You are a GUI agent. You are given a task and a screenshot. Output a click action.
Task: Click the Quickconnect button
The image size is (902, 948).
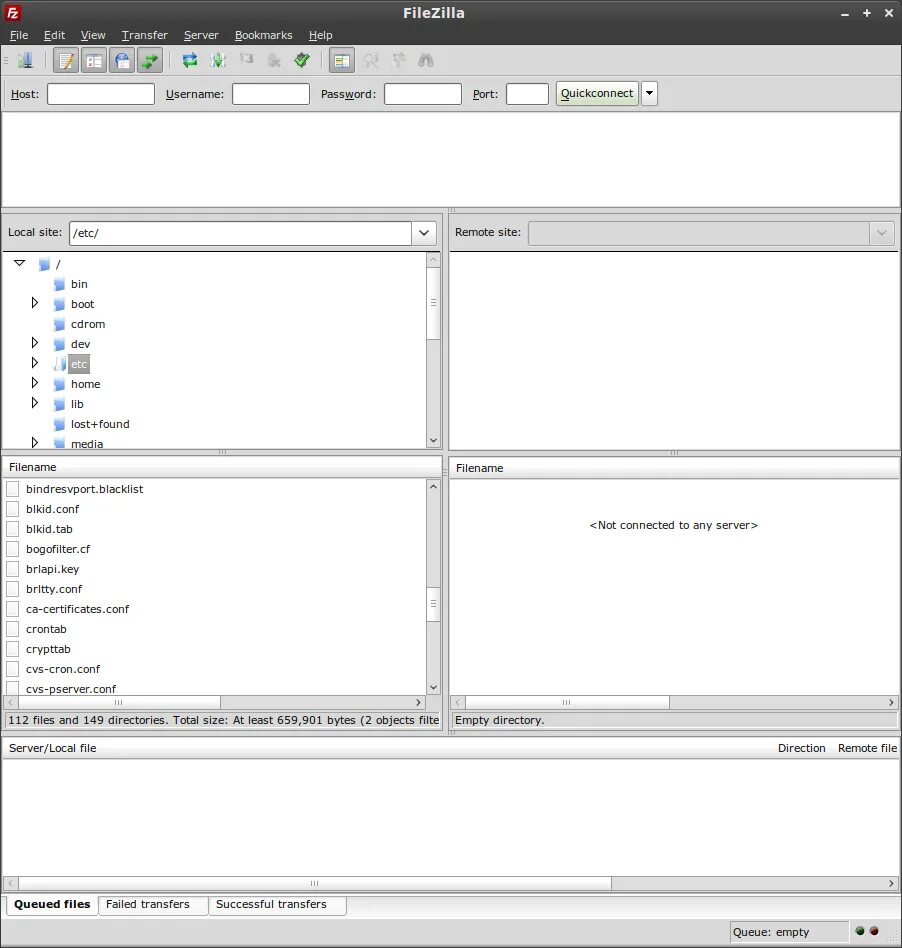click(x=597, y=94)
